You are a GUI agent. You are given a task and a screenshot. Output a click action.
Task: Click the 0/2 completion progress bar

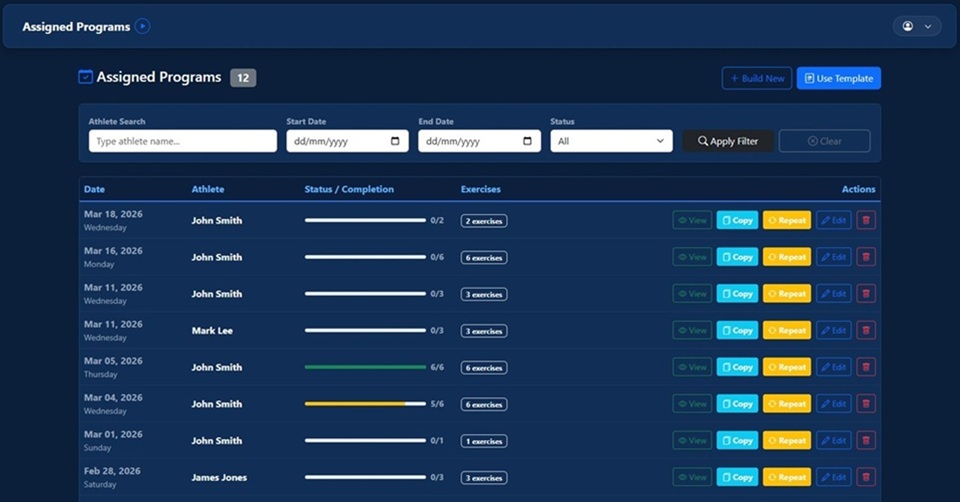[x=365, y=220]
